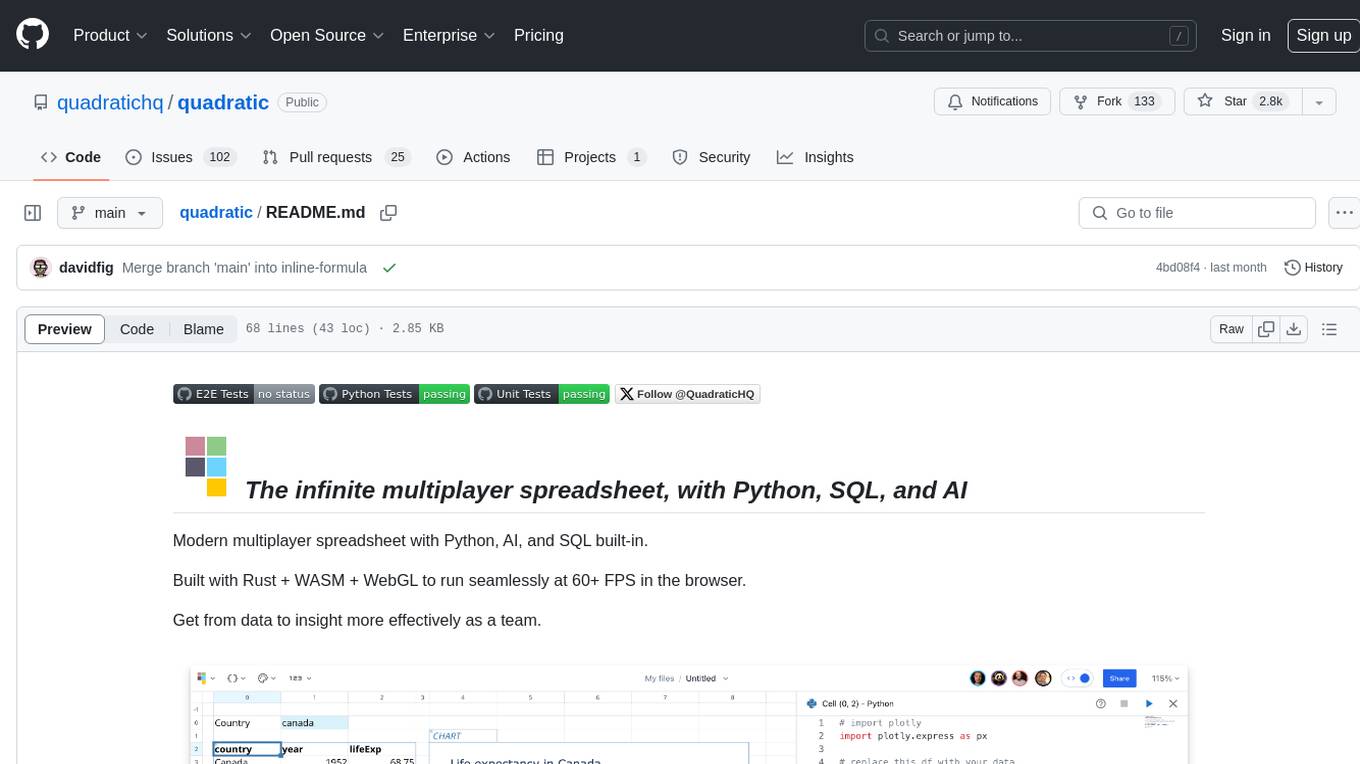The height and width of the screenshot is (764, 1360).
Task: Click the Issues count 102 badge
Action: 219,157
